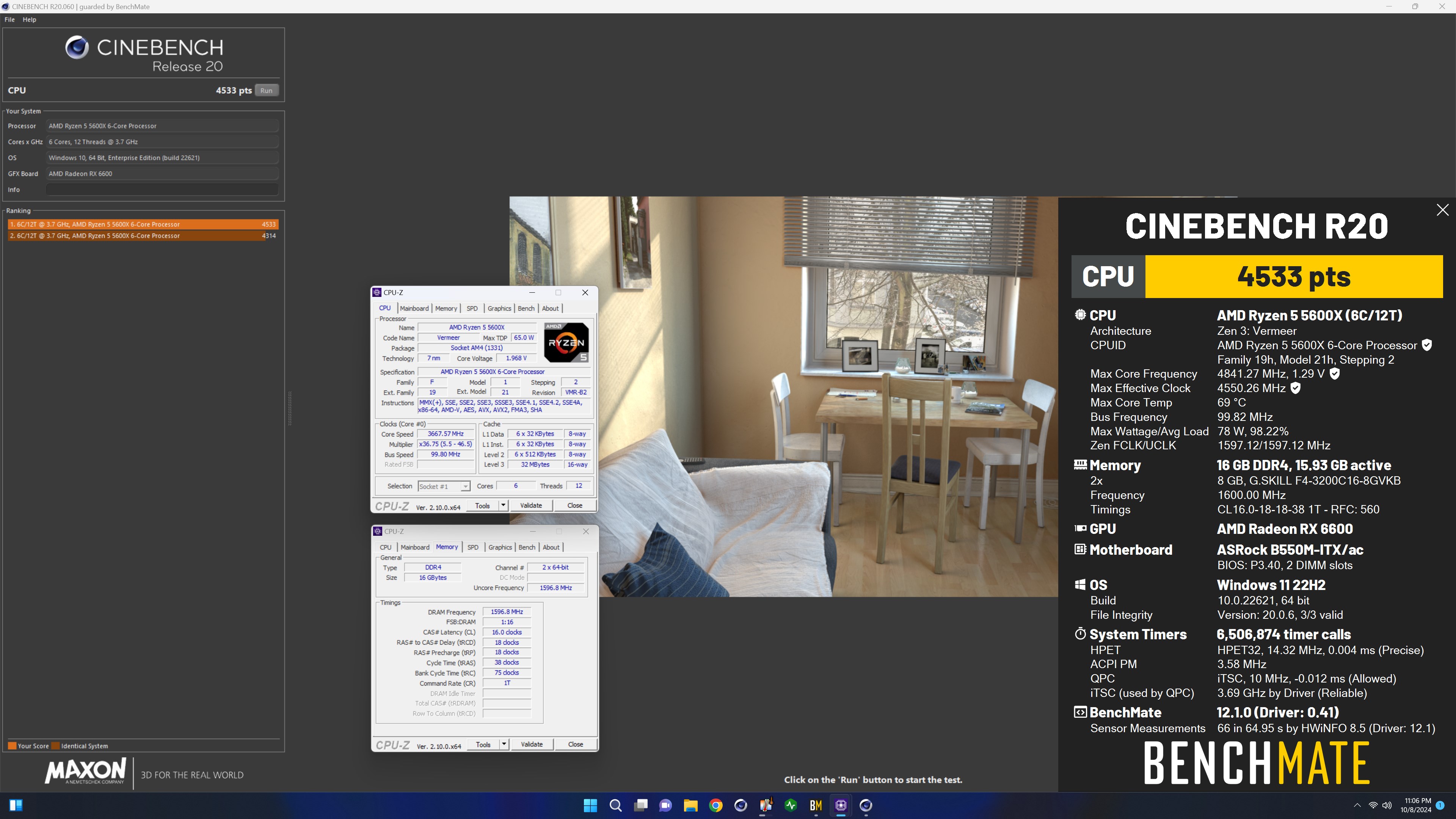Launch Google Chrome from the taskbar
Viewport: 1456px width, 819px height.
pos(715,805)
